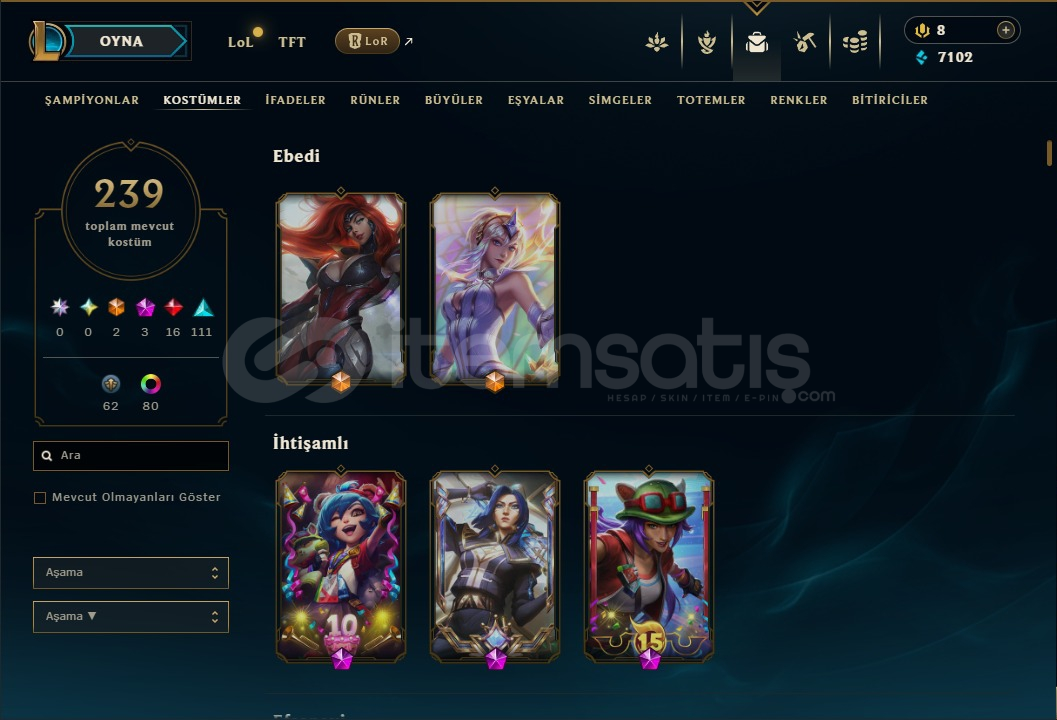Click the plus icon next to RP balance

coord(1005,30)
